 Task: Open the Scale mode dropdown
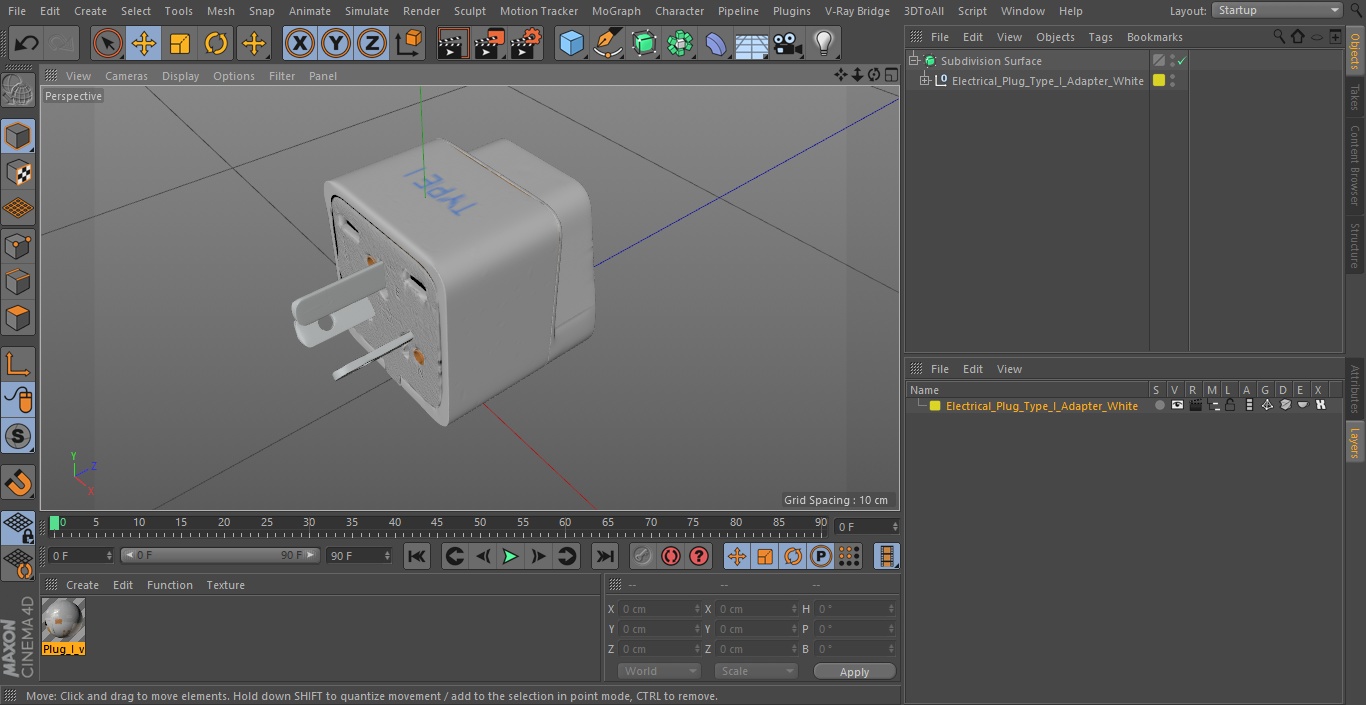[x=757, y=671]
